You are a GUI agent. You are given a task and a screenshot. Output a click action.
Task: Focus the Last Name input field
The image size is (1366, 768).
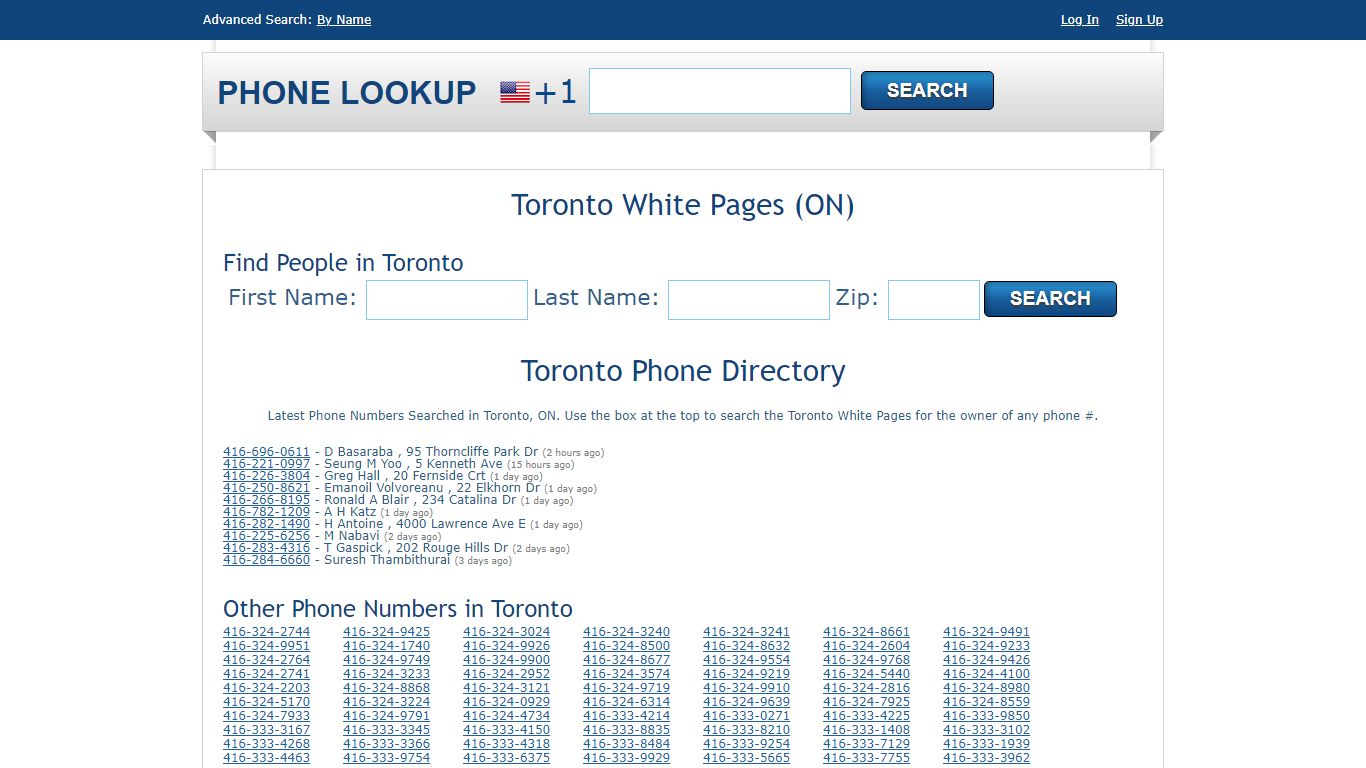tap(749, 300)
